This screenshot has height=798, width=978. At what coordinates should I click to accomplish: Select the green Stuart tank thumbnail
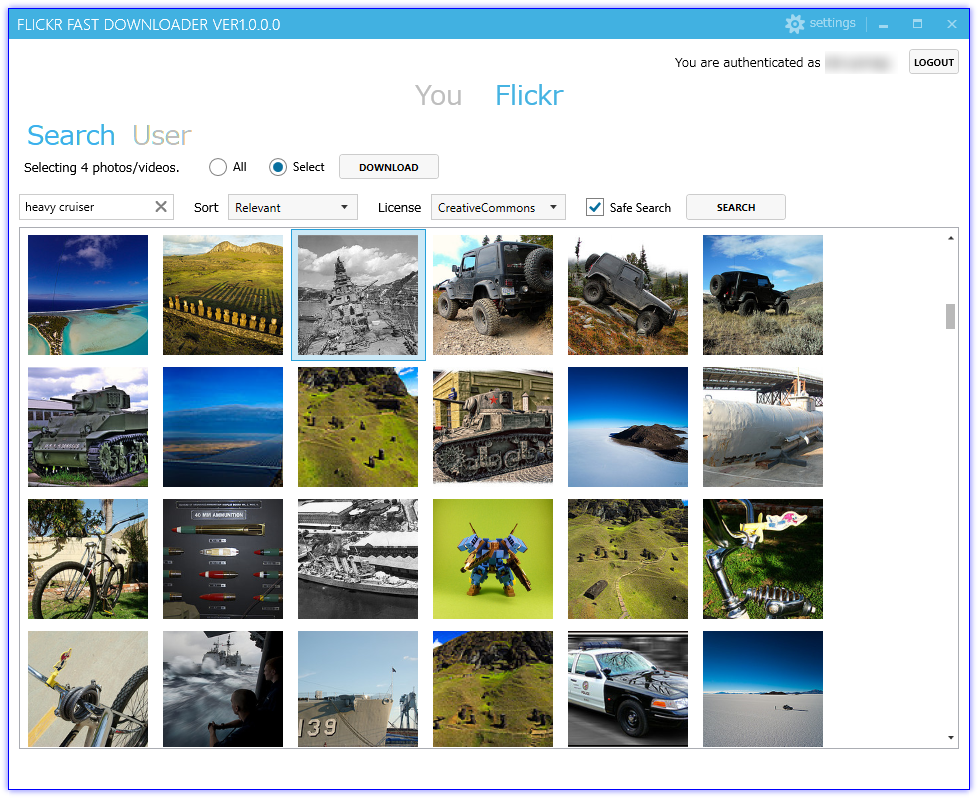pyautogui.click(x=88, y=427)
